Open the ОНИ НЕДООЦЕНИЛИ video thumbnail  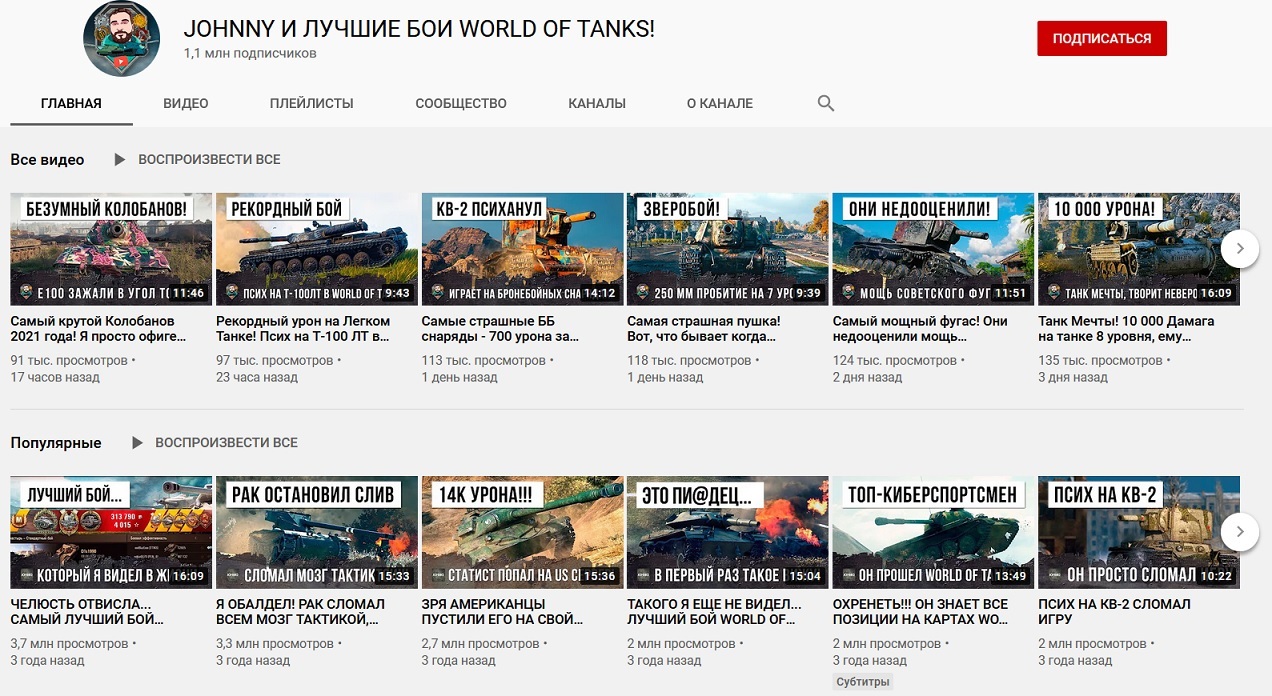click(x=934, y=249)
